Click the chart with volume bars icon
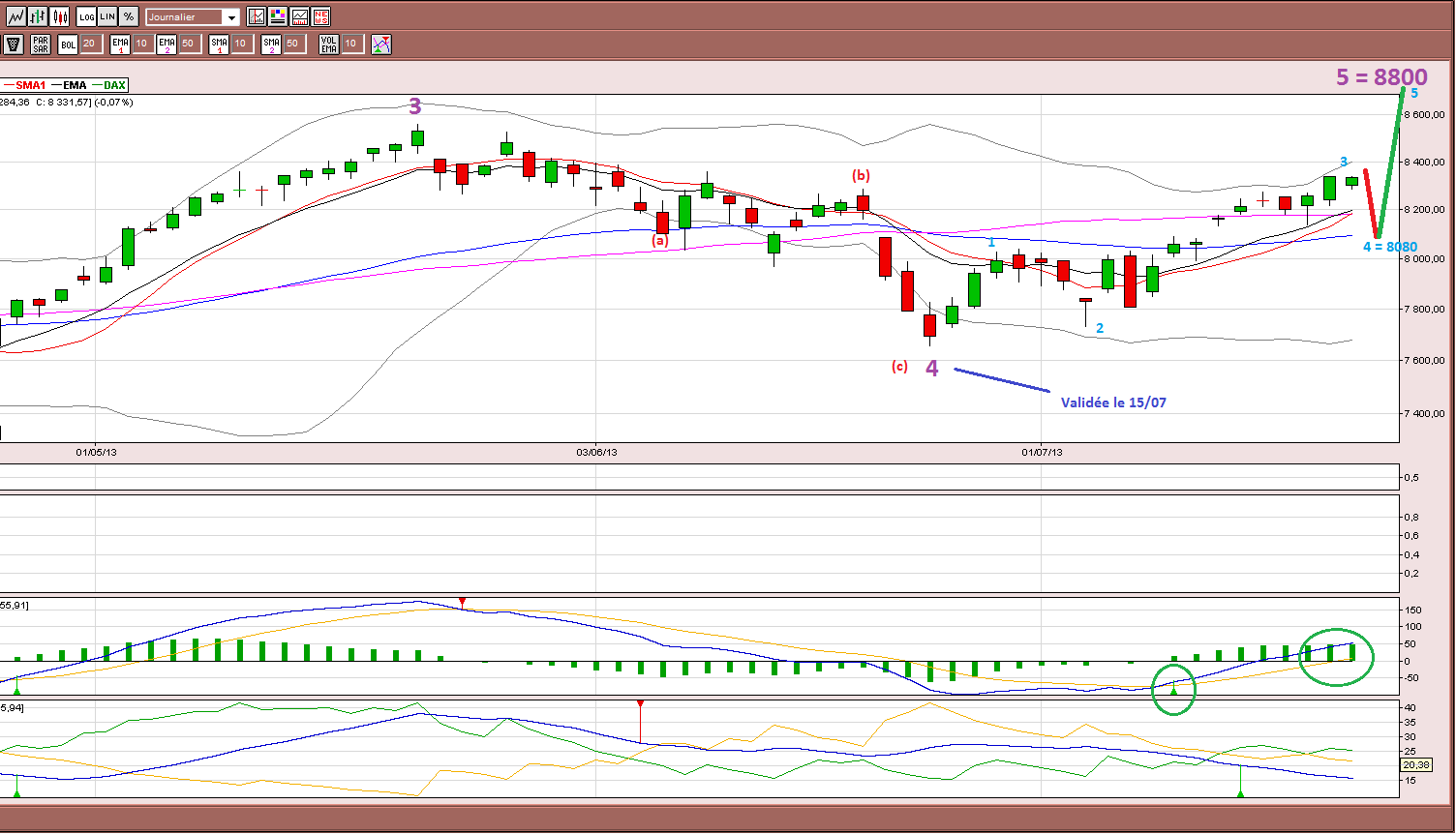 click(x=300, y=16)
